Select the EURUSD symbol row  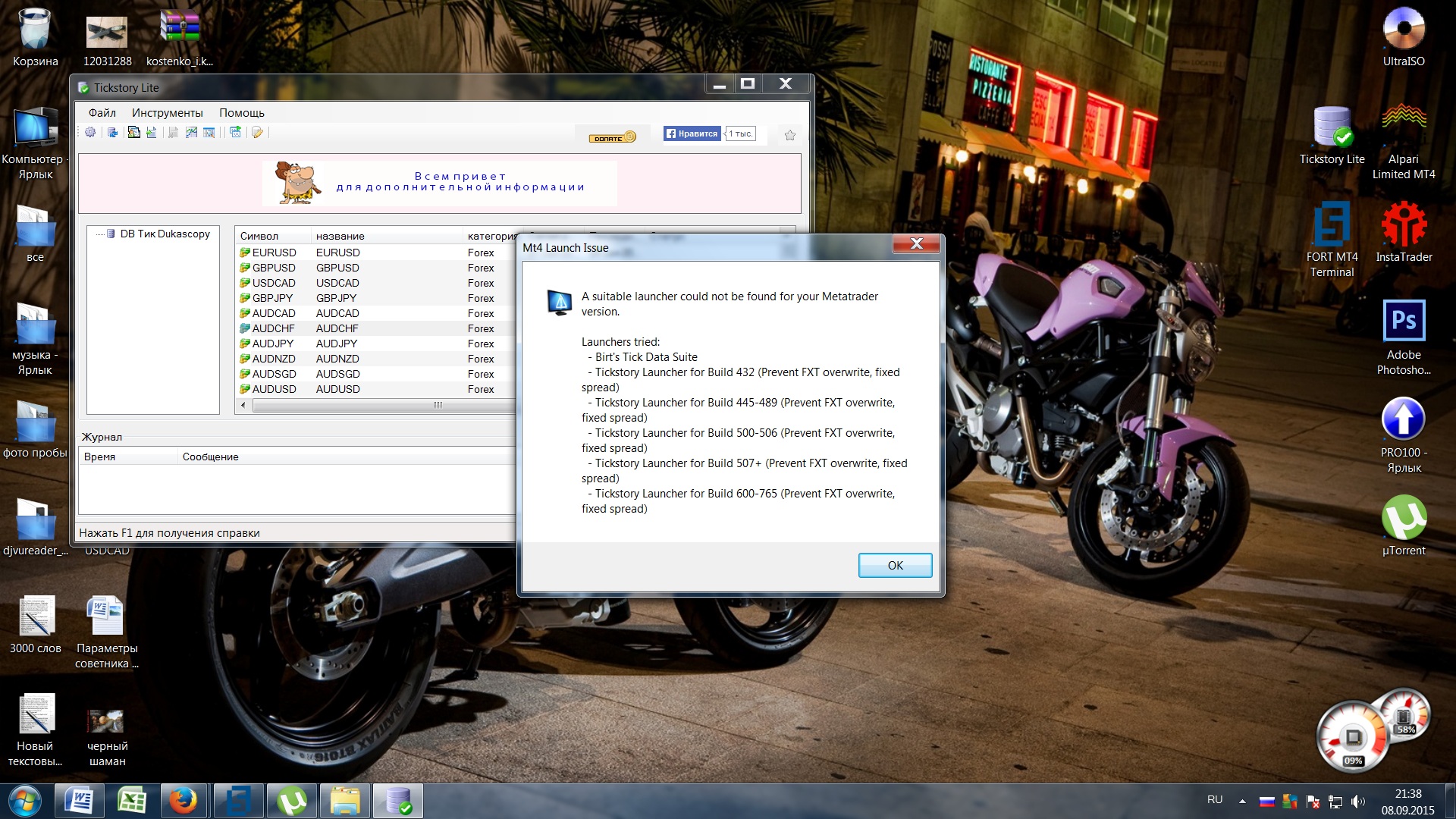pyautogui.click(x=375, y=253)
